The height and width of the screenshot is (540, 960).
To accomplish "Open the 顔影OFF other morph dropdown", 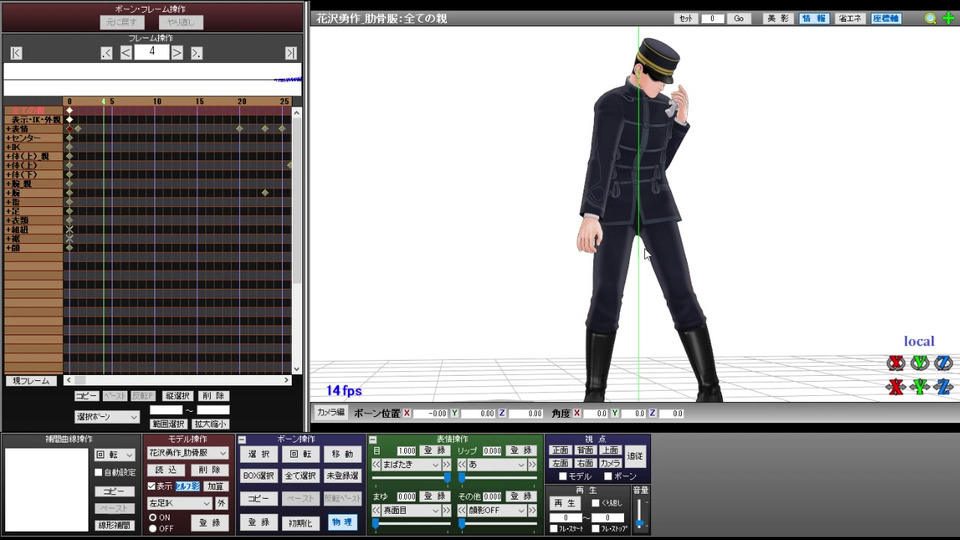I will [497, 510].
